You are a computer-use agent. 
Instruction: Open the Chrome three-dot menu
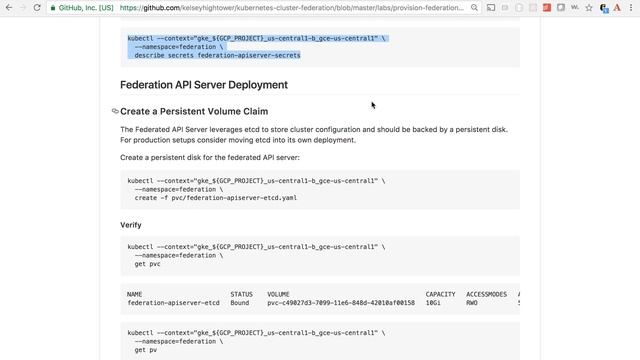tap(631, 7)
